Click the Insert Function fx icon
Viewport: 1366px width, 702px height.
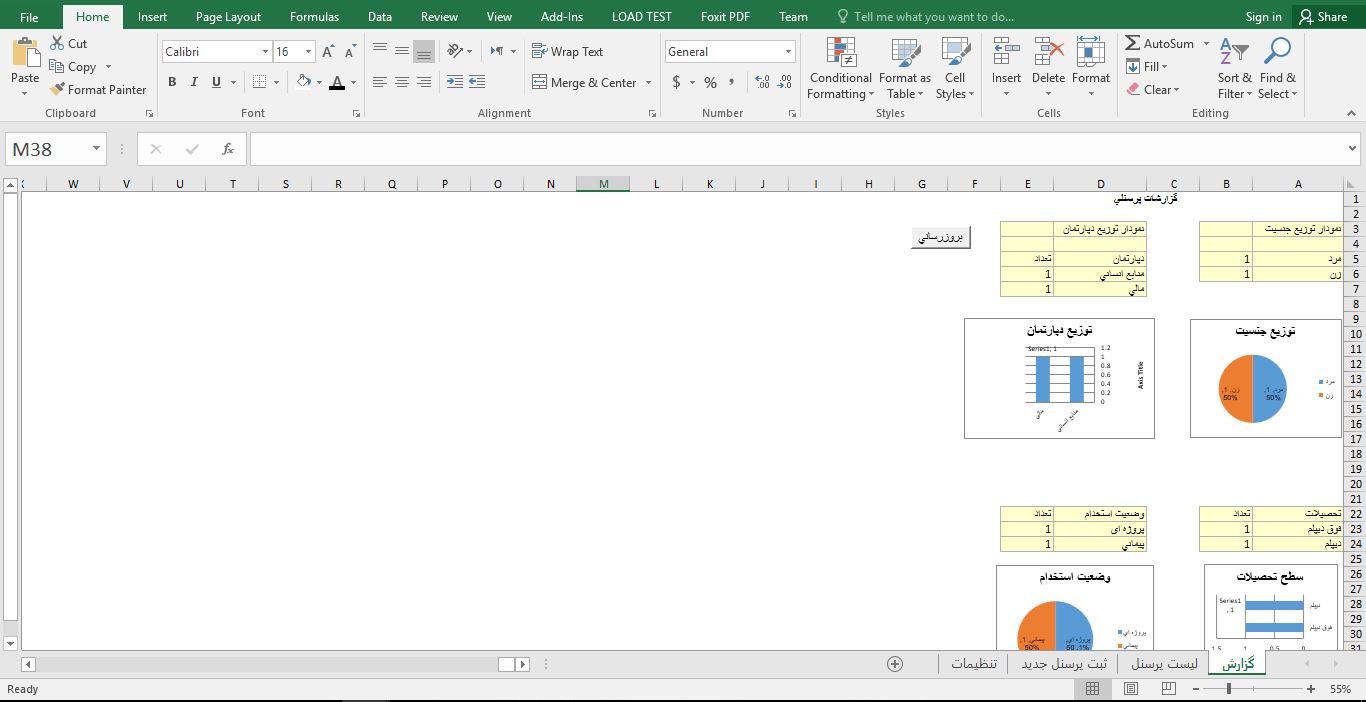tap(228, 149)
